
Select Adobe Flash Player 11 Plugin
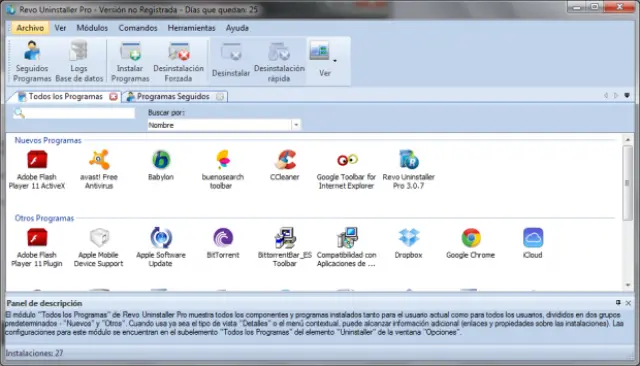pyautogui.click(x=37, y=248)
